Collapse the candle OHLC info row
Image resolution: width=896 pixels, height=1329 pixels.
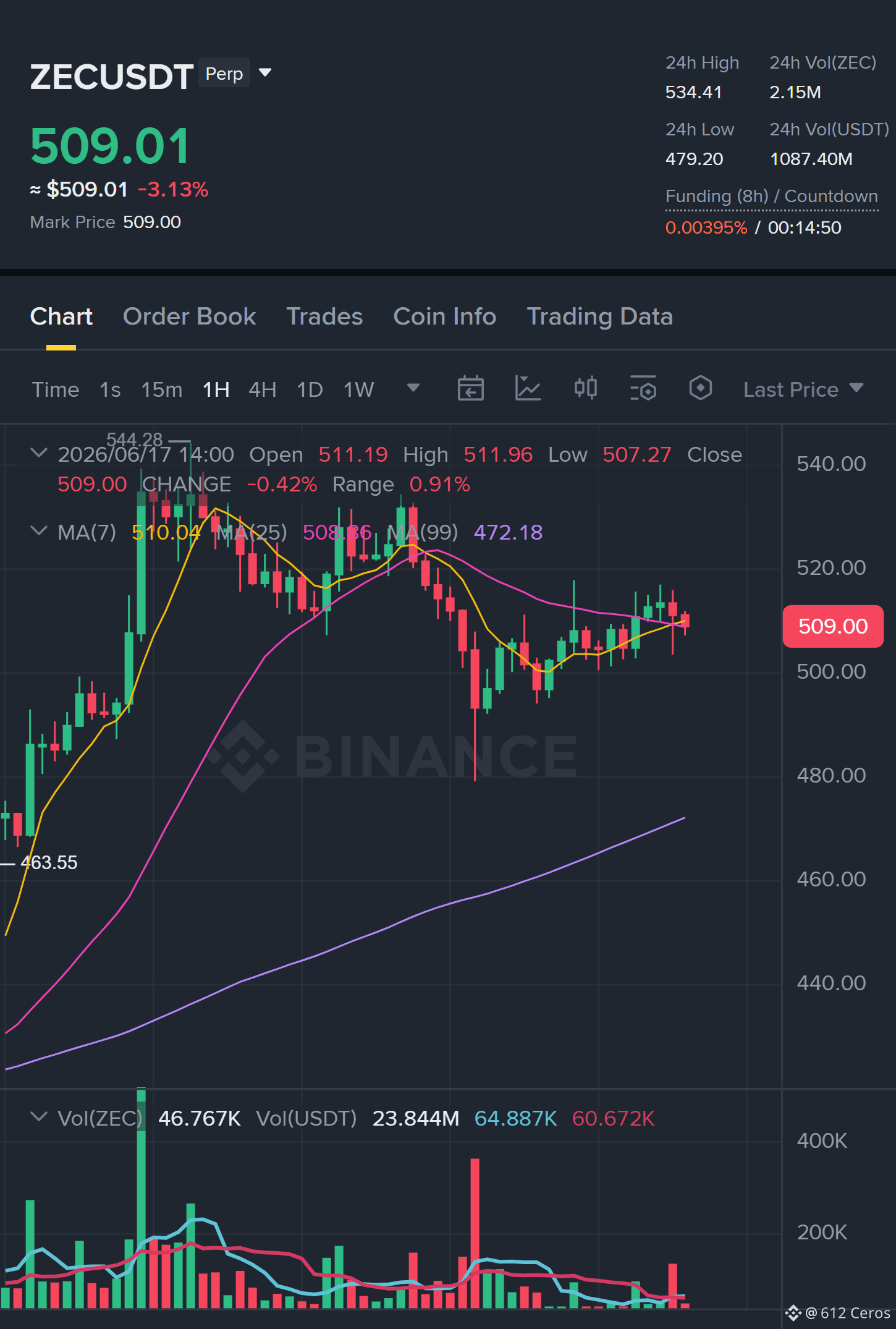[39, 453]
